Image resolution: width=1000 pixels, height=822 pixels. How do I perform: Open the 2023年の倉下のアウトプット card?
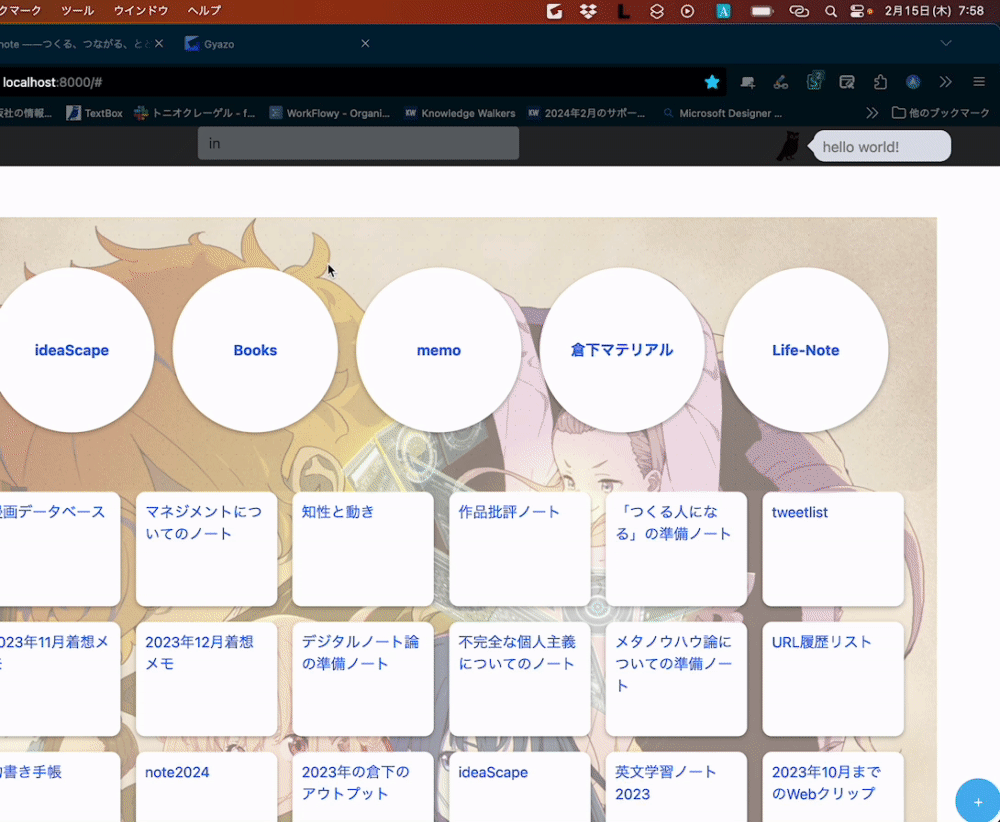[363, 787]
